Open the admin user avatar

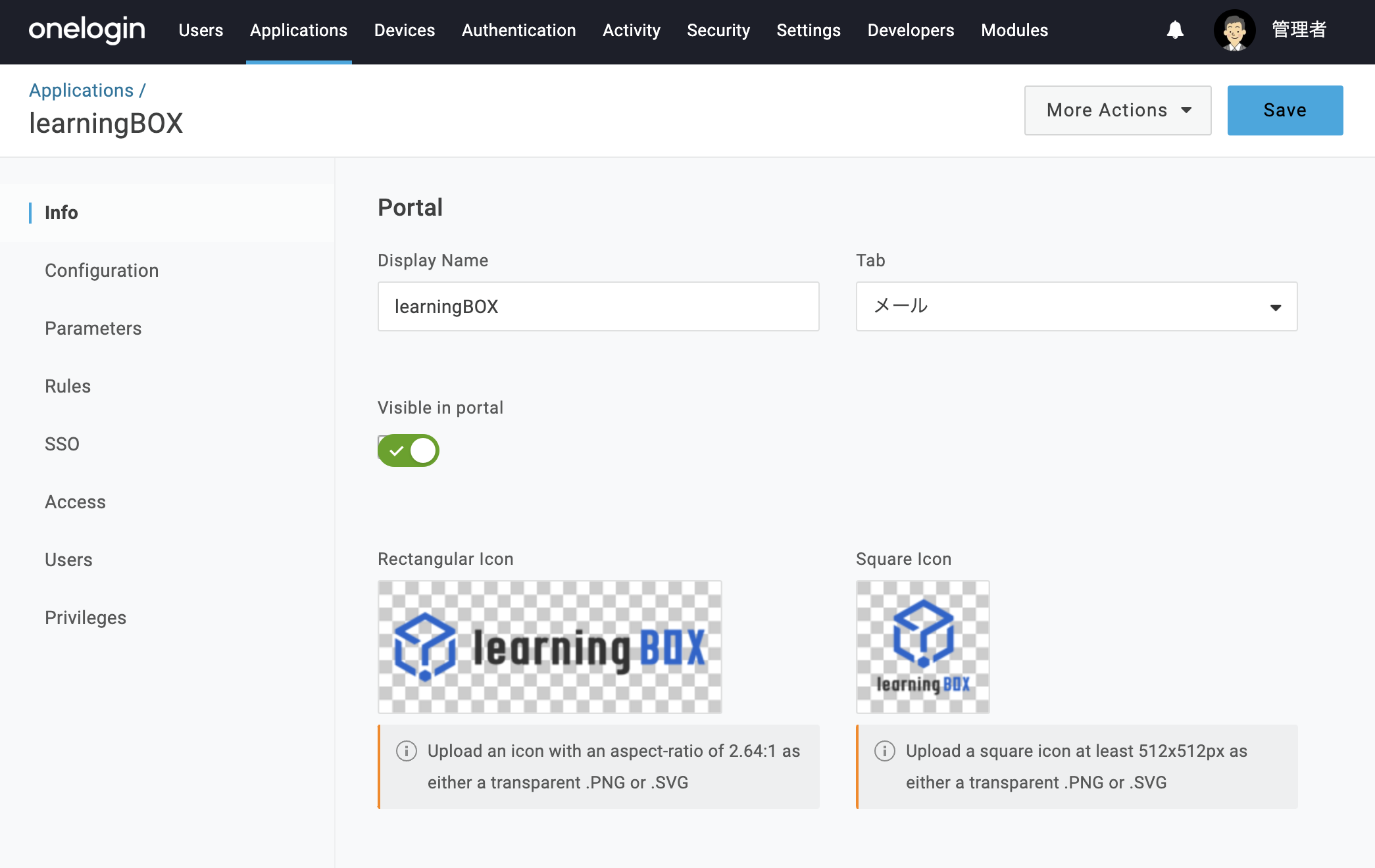pos(1234,30)
